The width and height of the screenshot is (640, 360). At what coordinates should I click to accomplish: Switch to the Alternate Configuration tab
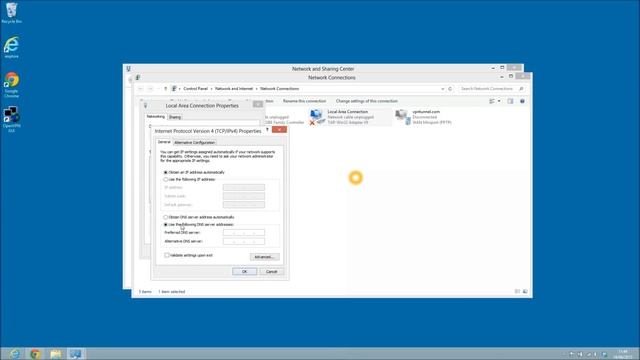pyautogui.click(x=195, y=142)
